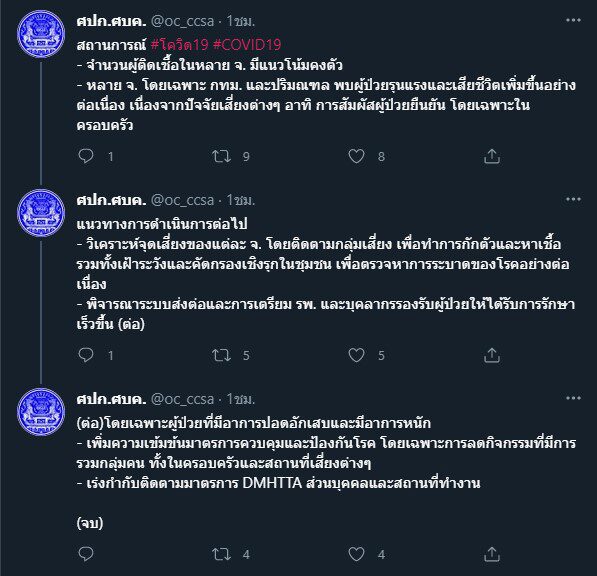Share the first tweet via share icon
The height and width of the screenshot is (576, 597).
[492, 156]
